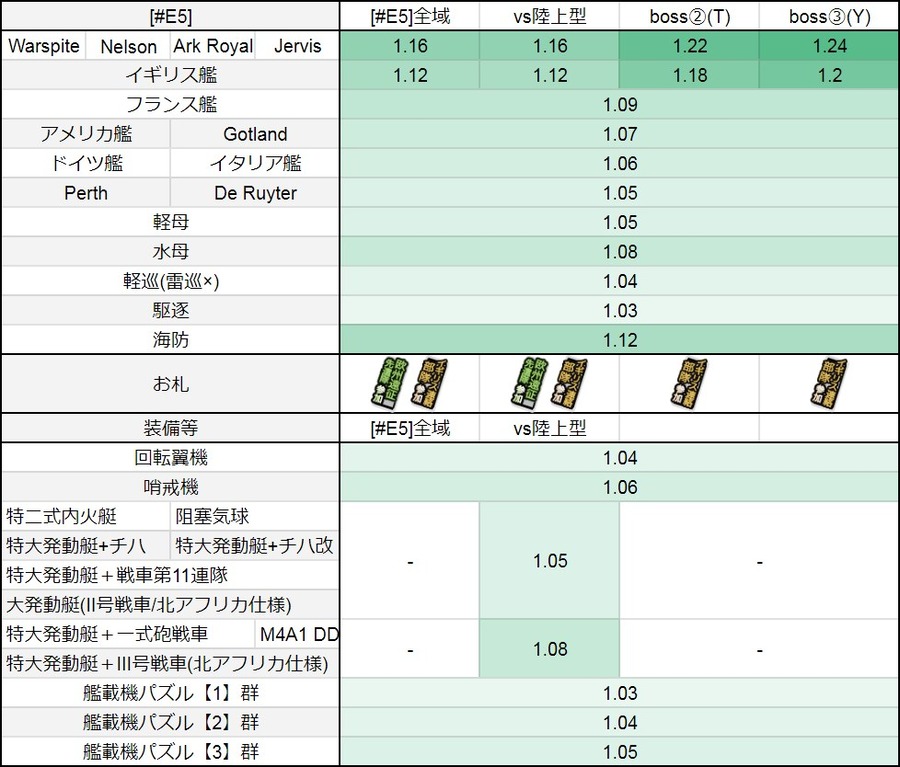This screenshot has height=767, width=900.
Task: Click the gold tag icon under [#E5]全域
Action: (x=429, y=383)
